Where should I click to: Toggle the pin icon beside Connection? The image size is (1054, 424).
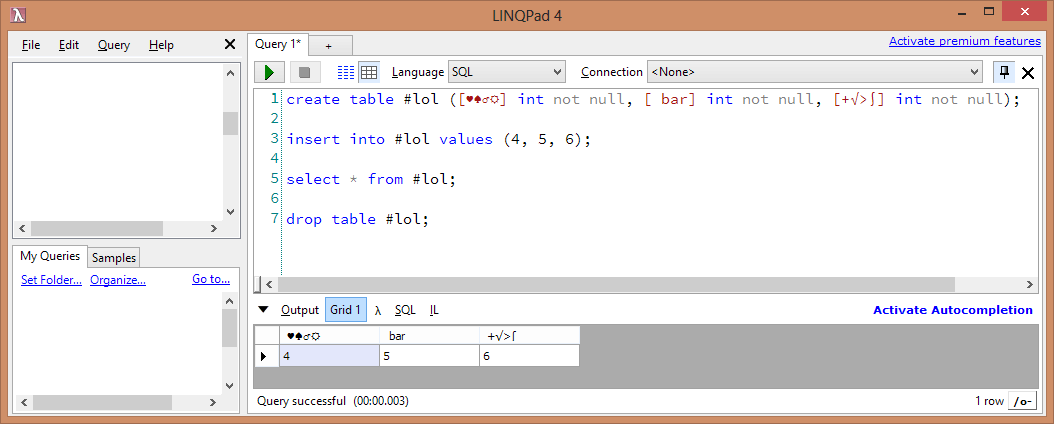pos(1005,72)
